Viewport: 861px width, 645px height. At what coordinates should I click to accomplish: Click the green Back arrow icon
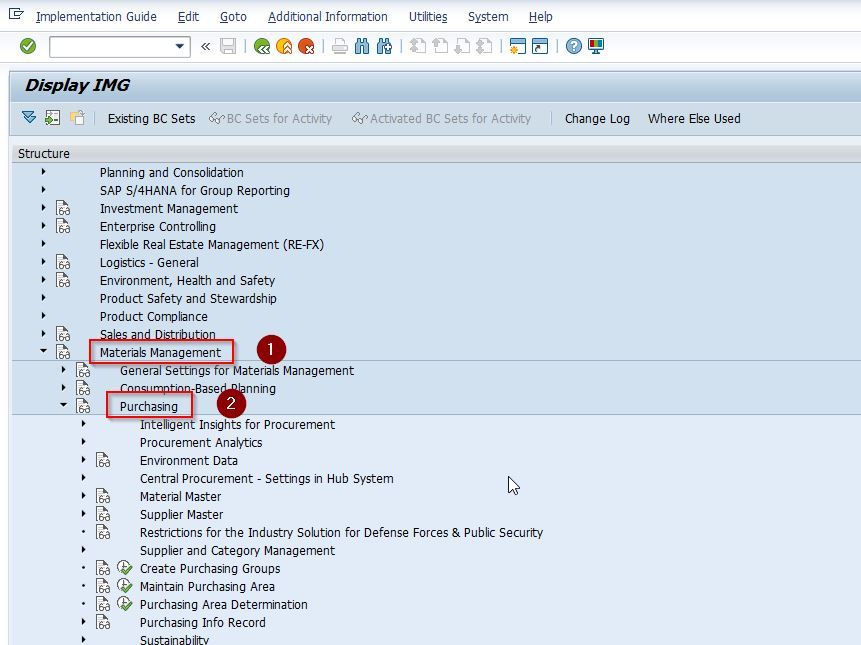262,46
